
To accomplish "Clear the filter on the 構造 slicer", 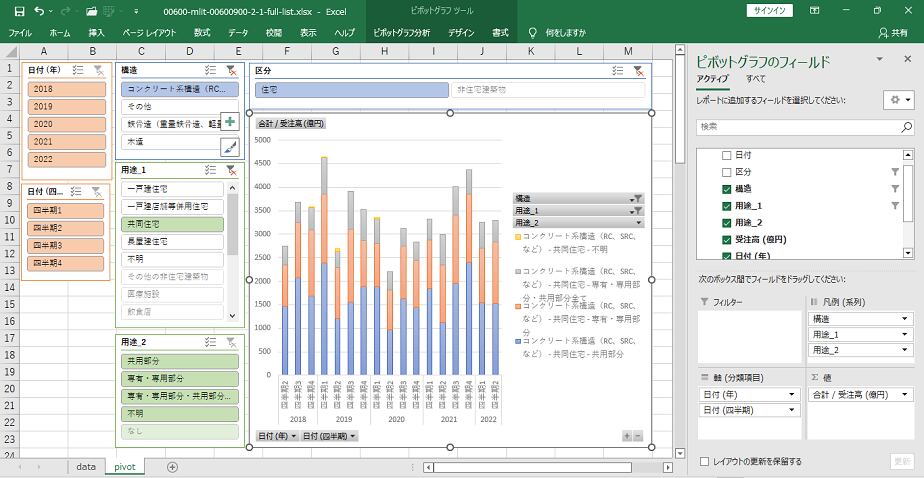I will 231,71.
